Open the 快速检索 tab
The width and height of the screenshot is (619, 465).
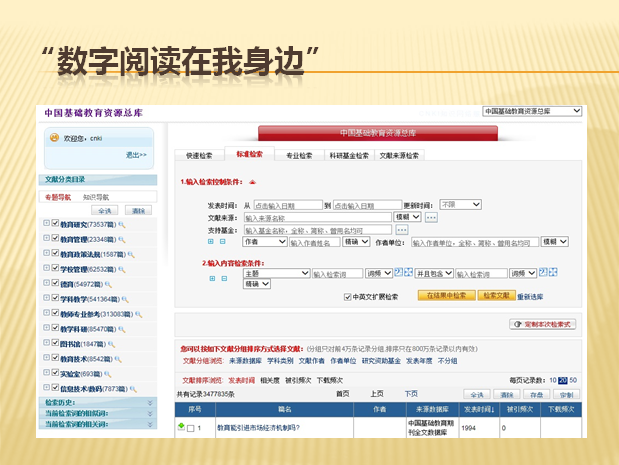199,156
